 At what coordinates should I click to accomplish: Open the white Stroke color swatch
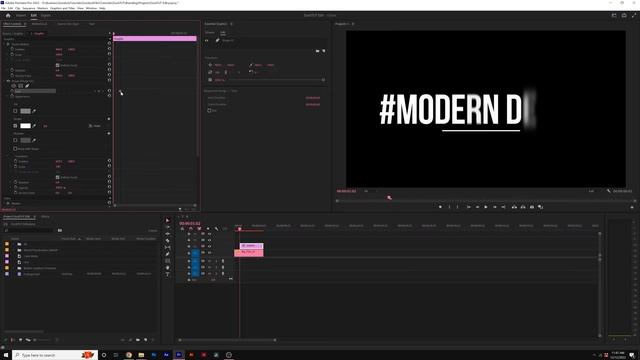click(25, 126)
